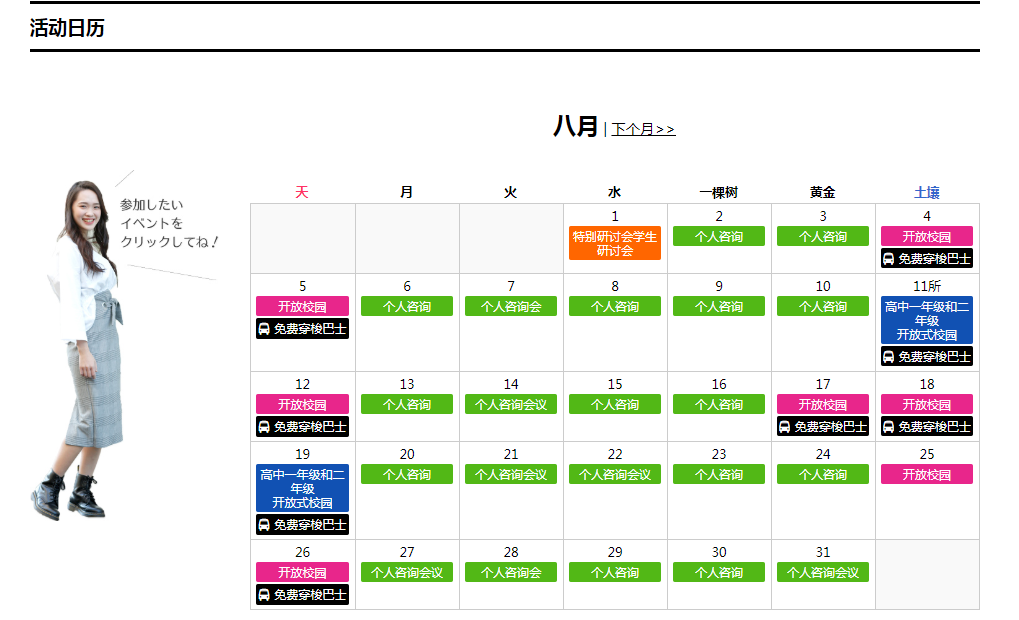
Task: Open pink 开放校园 event on August 4
Action: pyautogui.click(x=926, y=236)
